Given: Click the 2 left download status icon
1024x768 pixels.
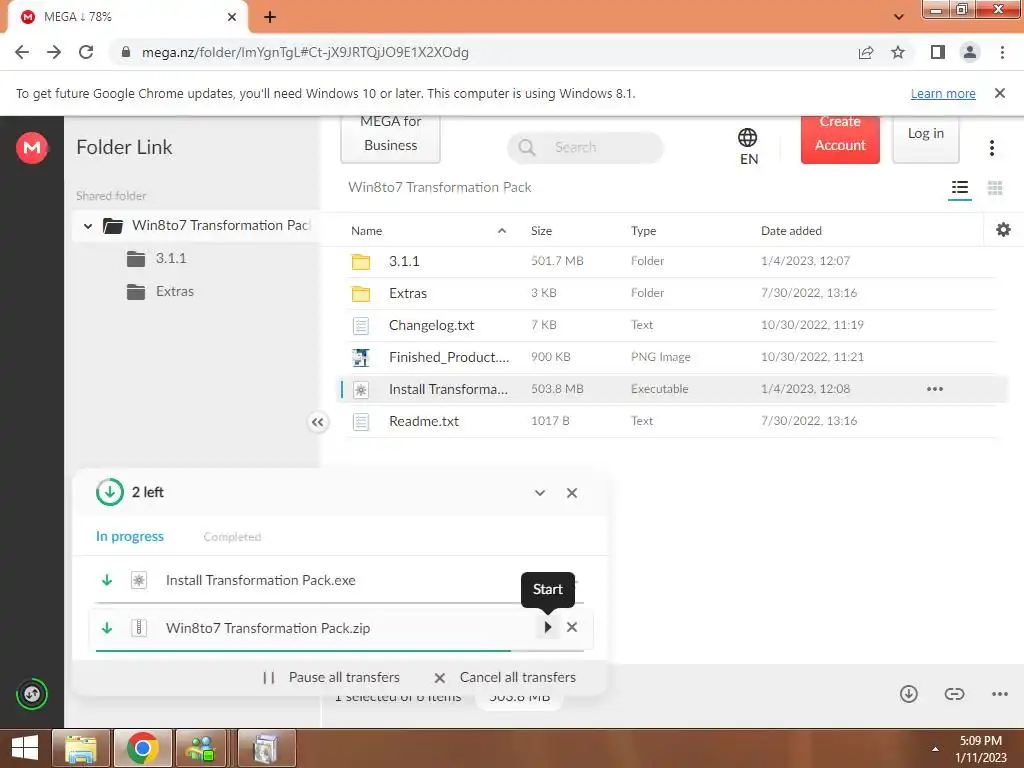Looking at the screenshot, I should (x=110, y=492).
